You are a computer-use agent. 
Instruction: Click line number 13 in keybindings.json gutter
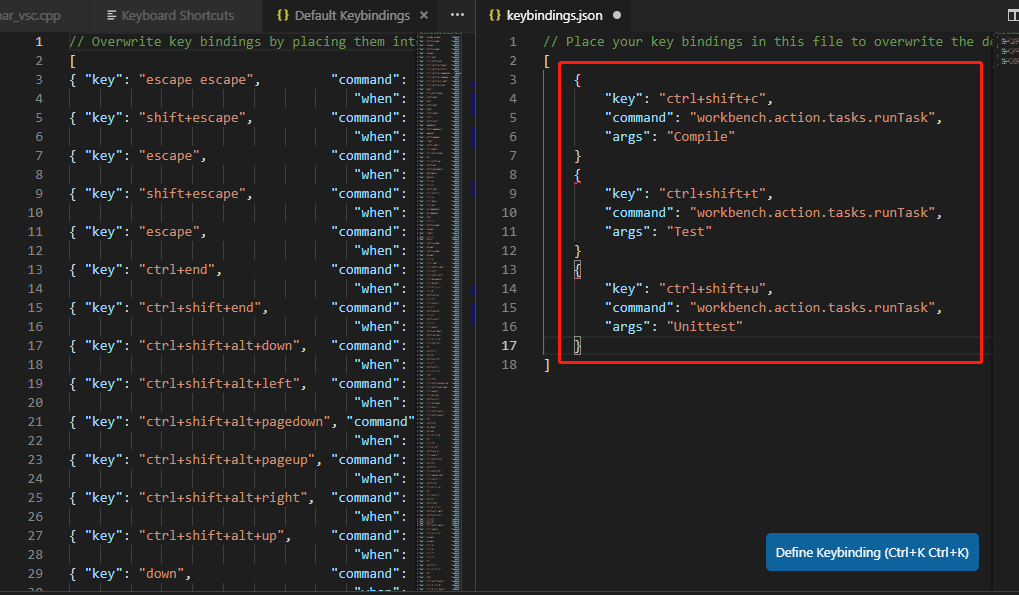509,270
